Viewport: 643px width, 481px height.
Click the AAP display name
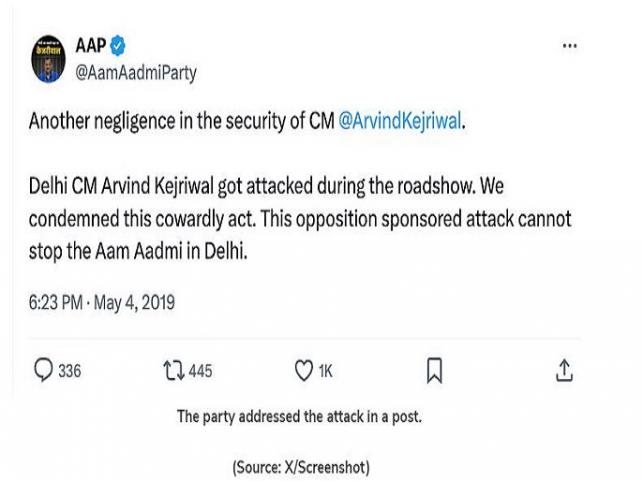tap(91, 46)
